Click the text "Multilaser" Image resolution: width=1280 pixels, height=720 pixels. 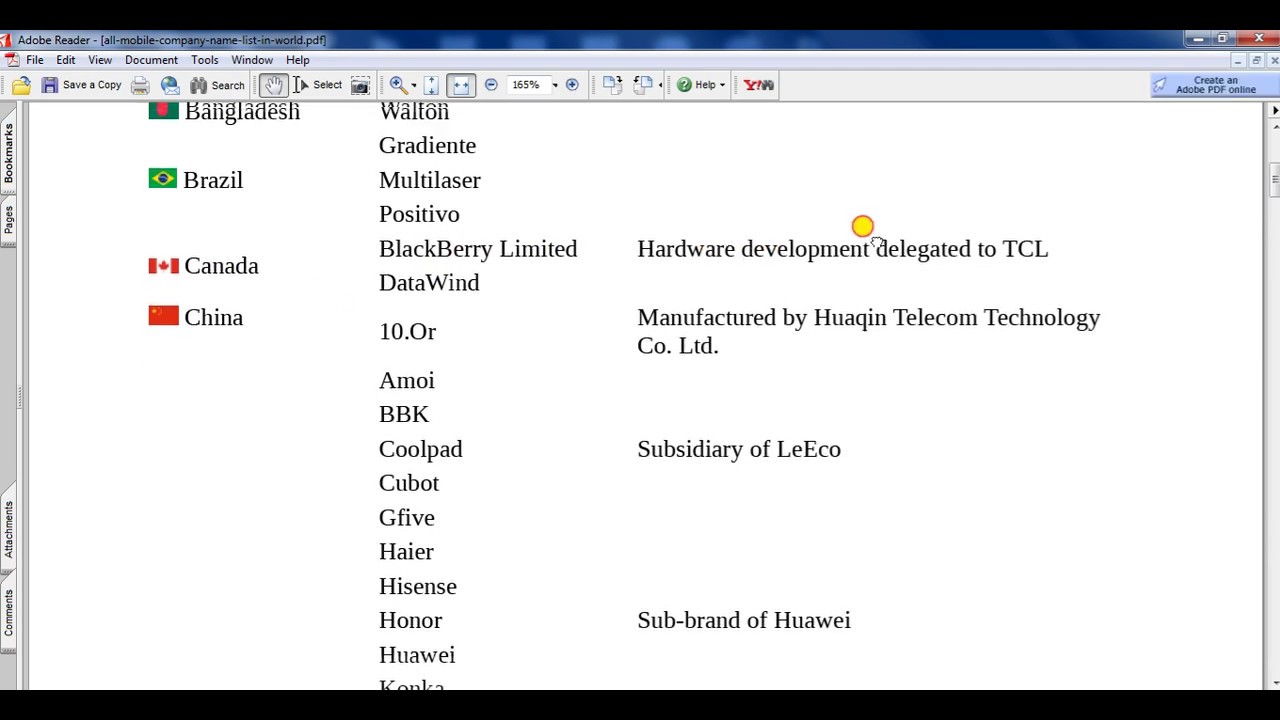point(430,180)
